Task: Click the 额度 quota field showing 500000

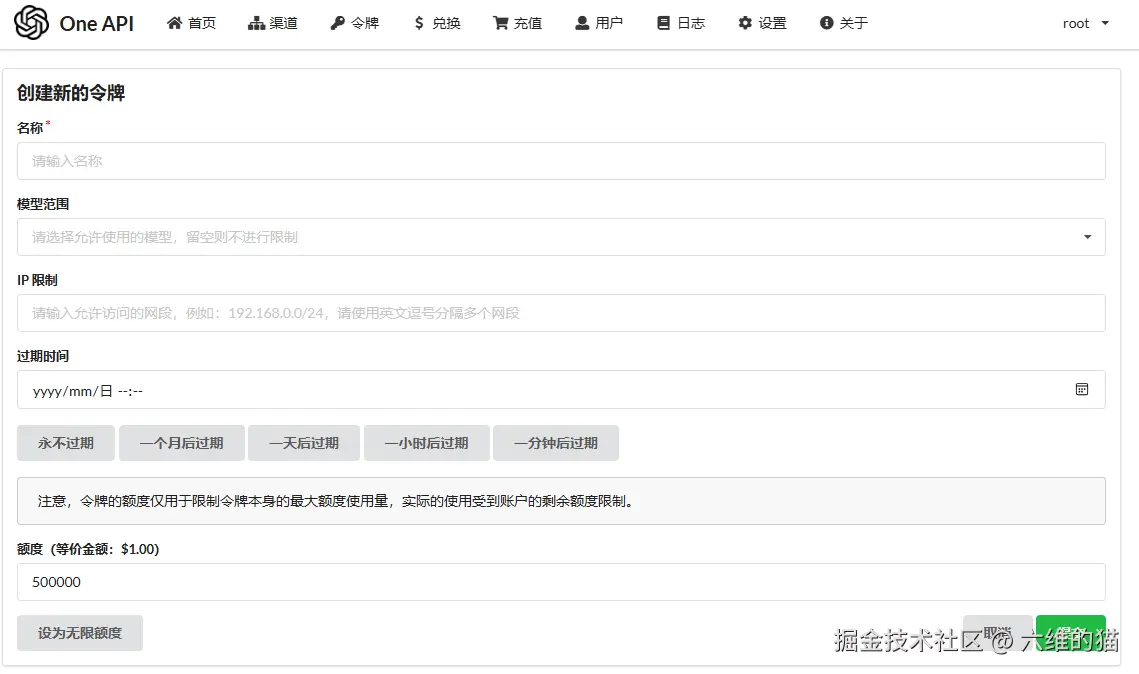Action: coord(561,582)
